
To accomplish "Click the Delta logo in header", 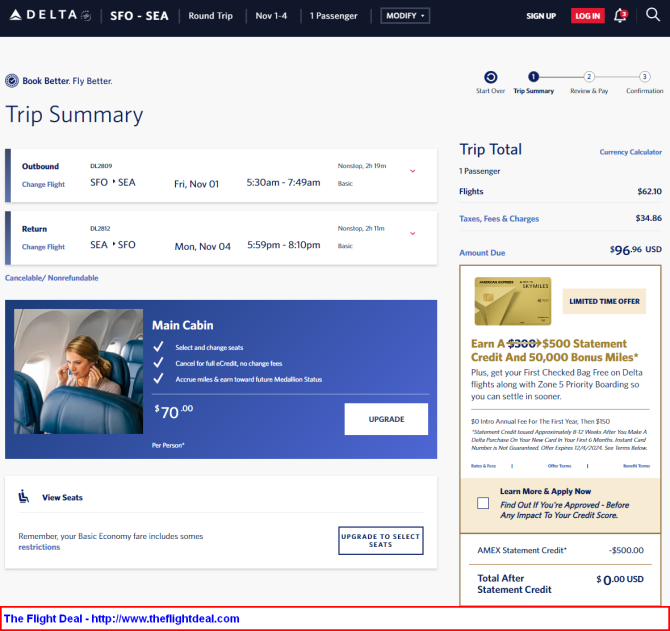I will [x=50, y=15].
